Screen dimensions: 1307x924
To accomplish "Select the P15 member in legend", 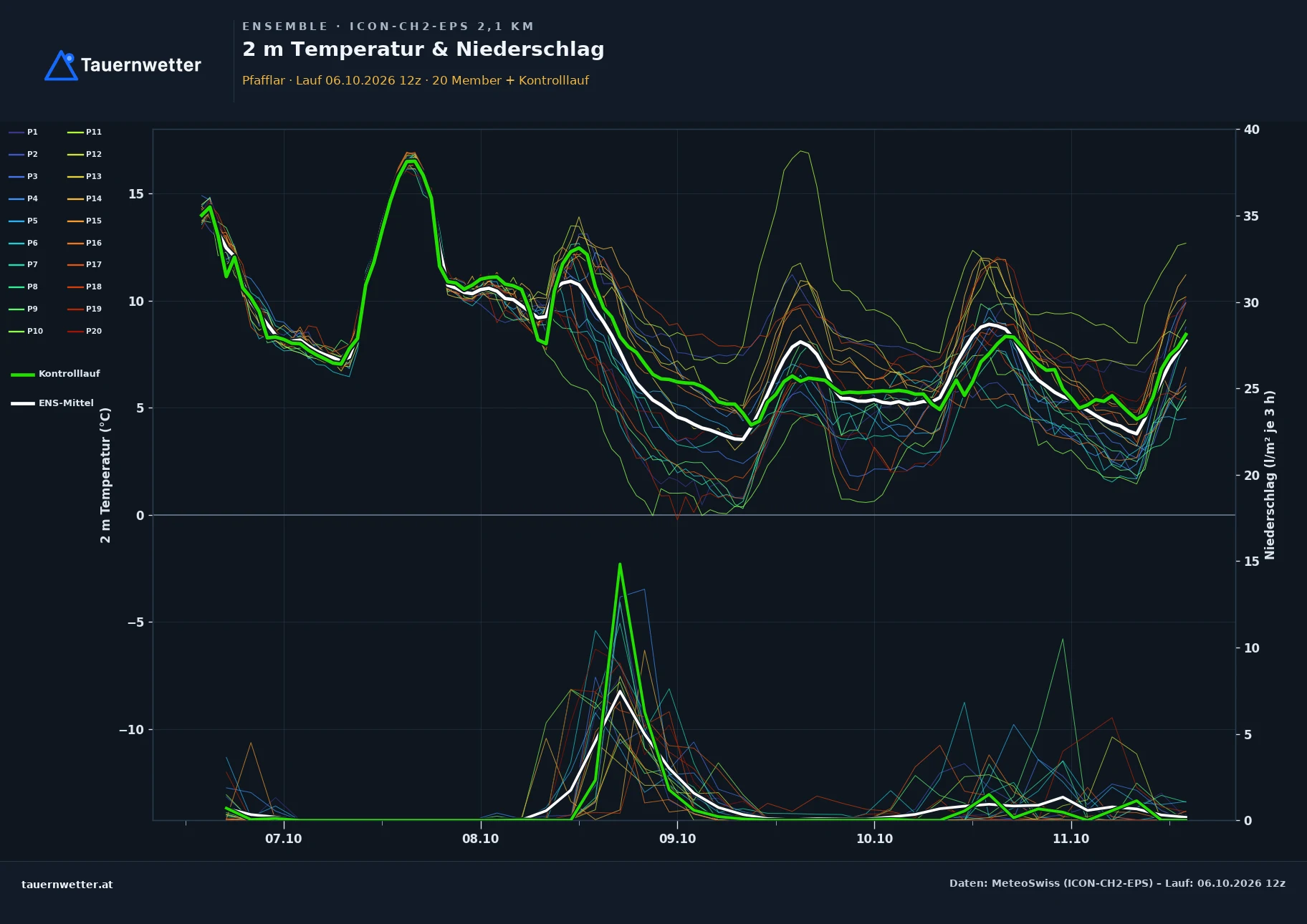I will click(x=85, y=221).
